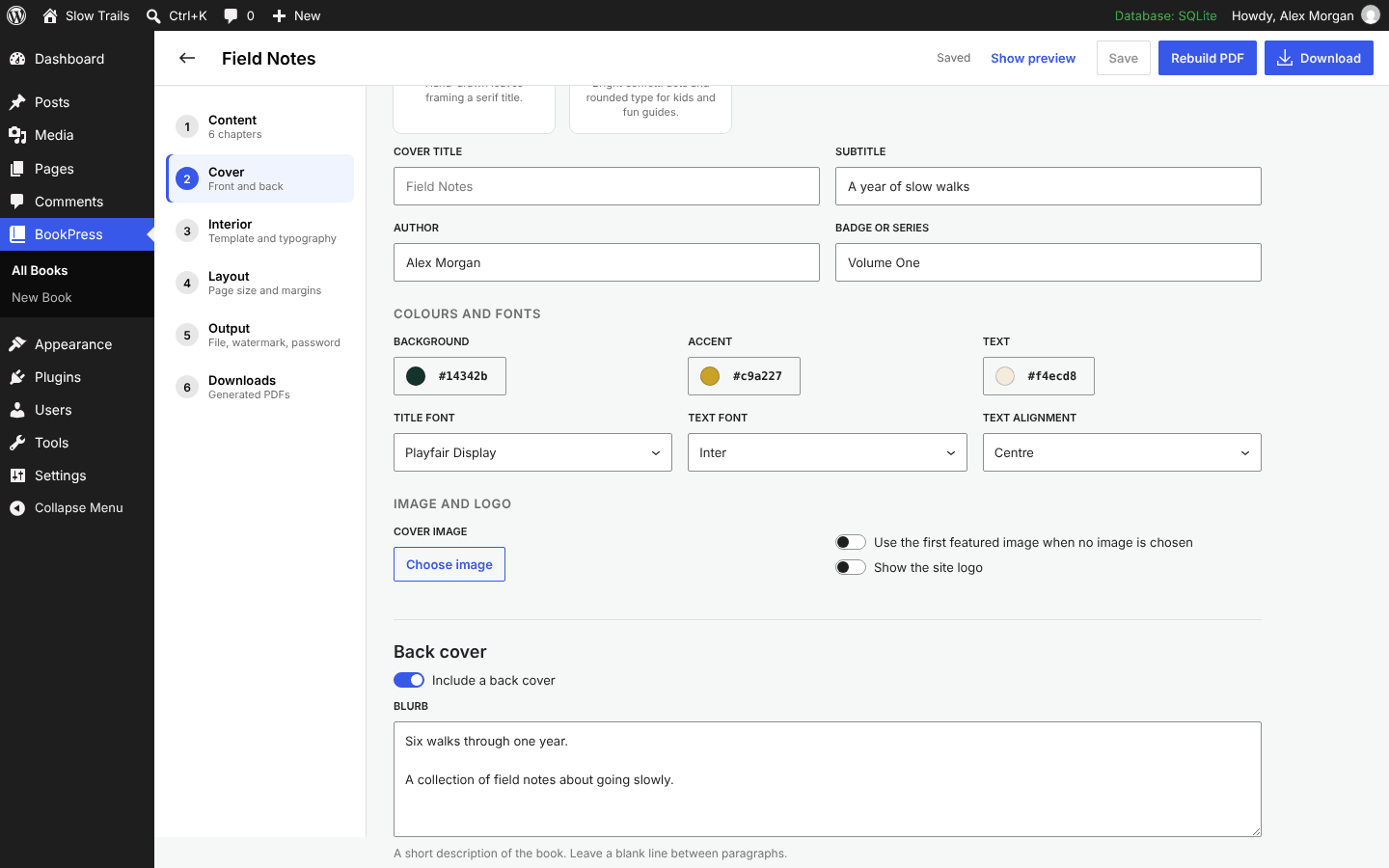The width and height of the screenshot is (1389, 868).
Task: Click the Download button
Action: [x=1319, y=58]
